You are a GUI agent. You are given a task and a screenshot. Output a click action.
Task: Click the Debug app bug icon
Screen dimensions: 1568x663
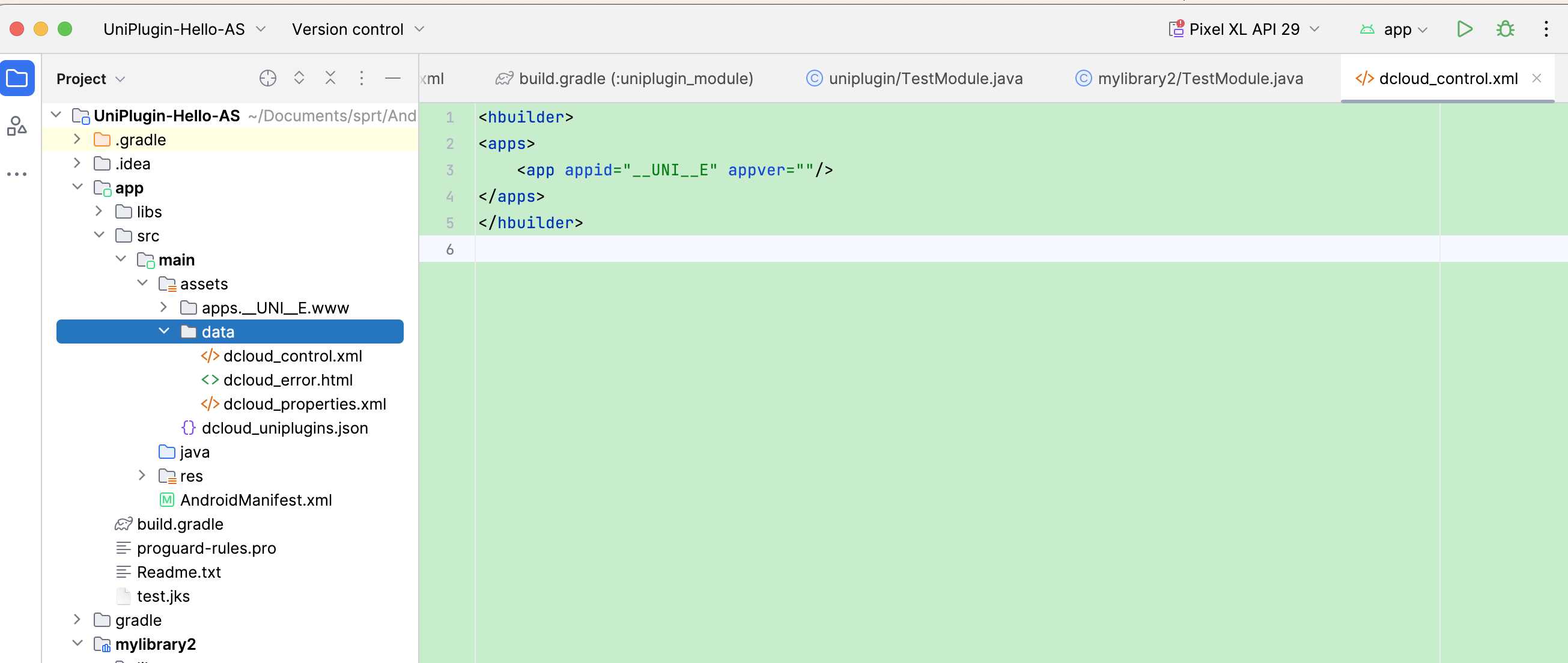1506,29
